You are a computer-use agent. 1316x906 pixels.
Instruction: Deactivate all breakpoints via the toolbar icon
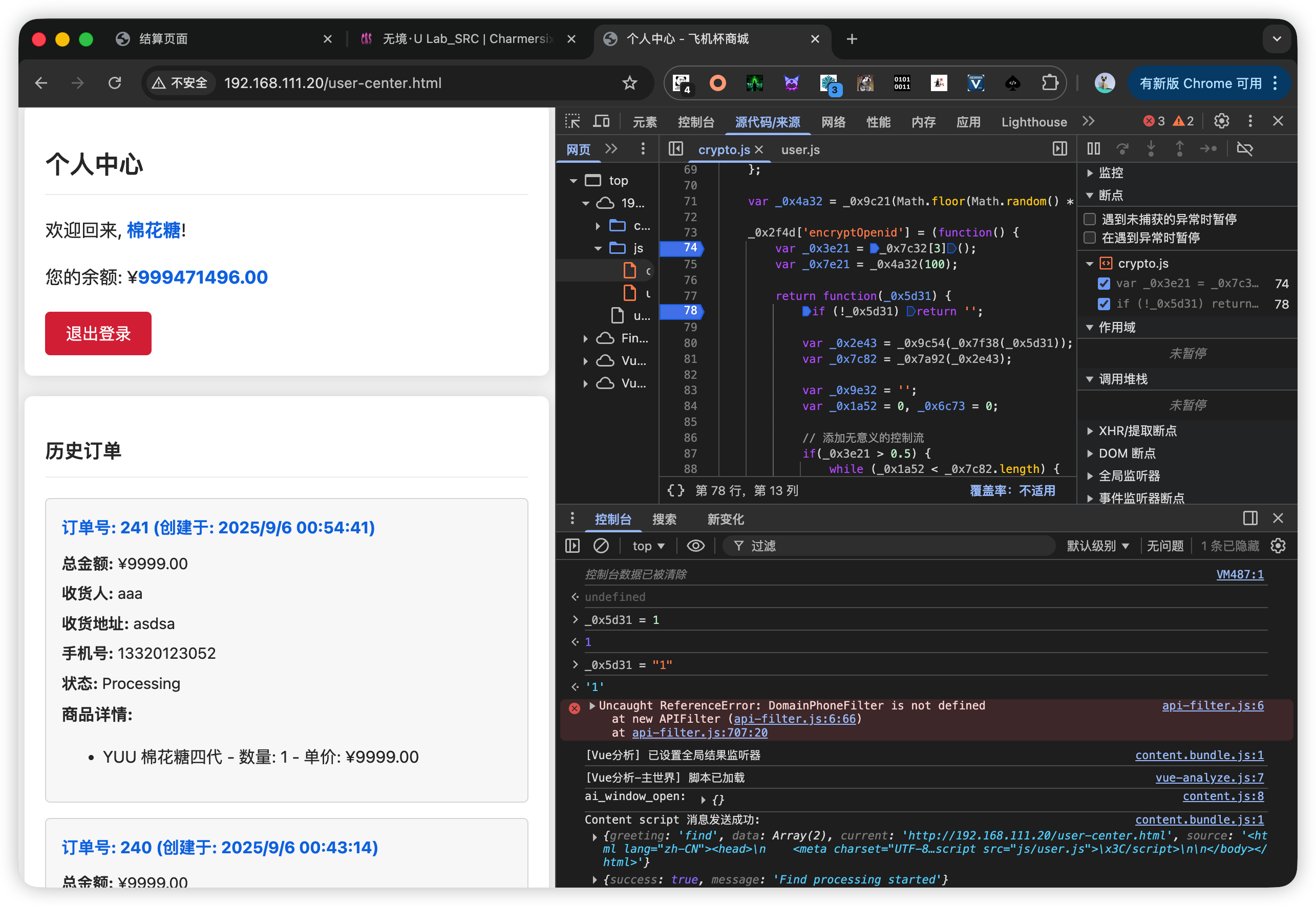tap(1246, 148)
